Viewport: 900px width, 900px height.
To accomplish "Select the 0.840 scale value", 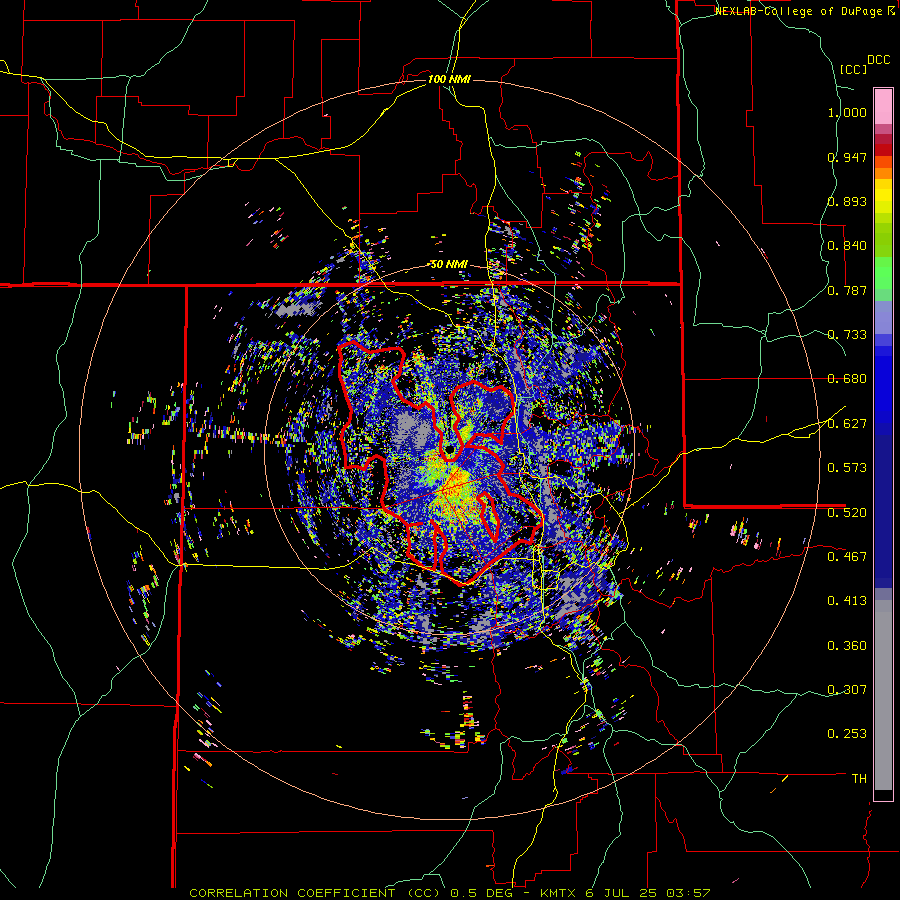I will pos(847,246).
